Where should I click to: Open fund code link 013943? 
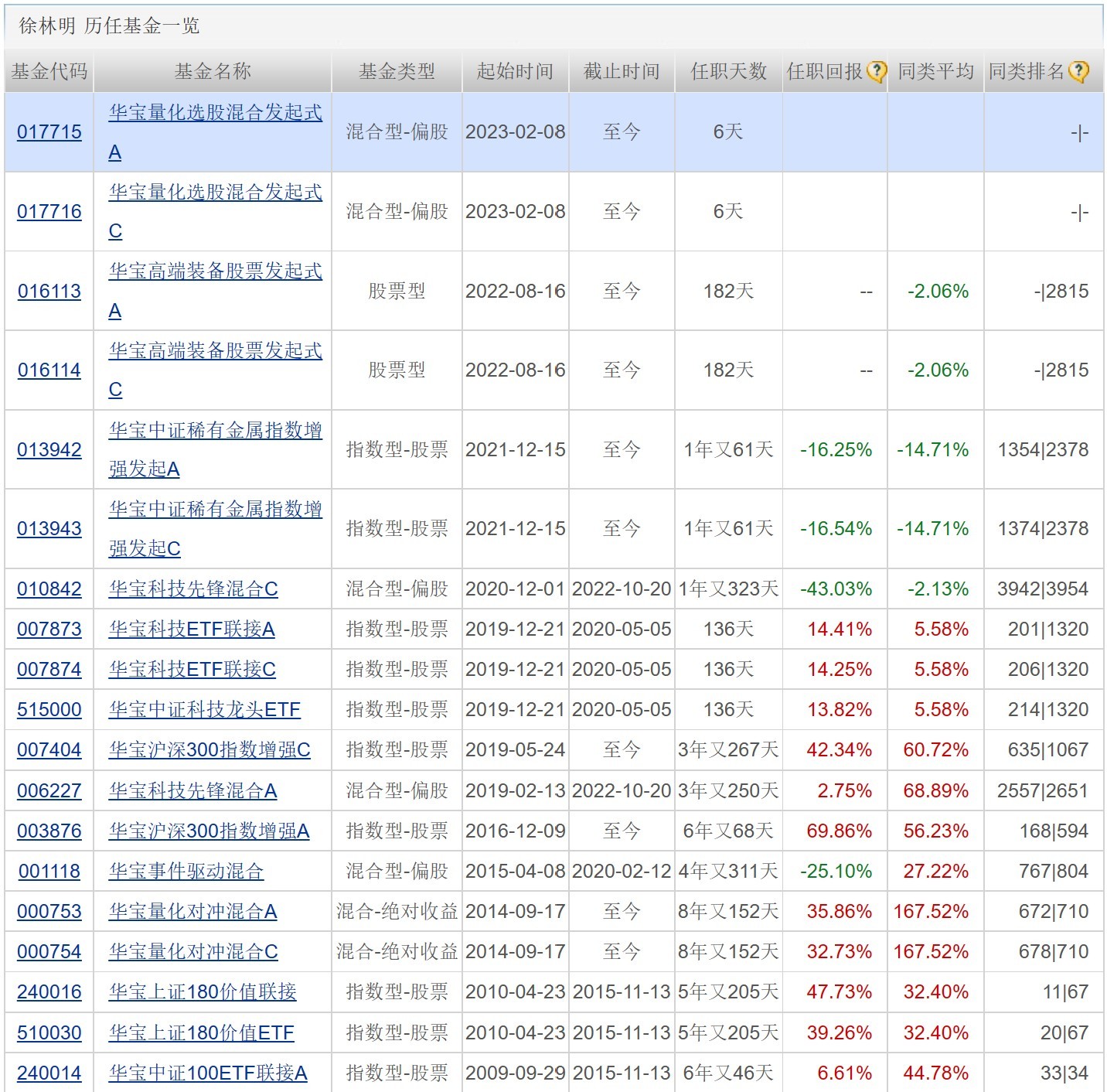point(49,529)
